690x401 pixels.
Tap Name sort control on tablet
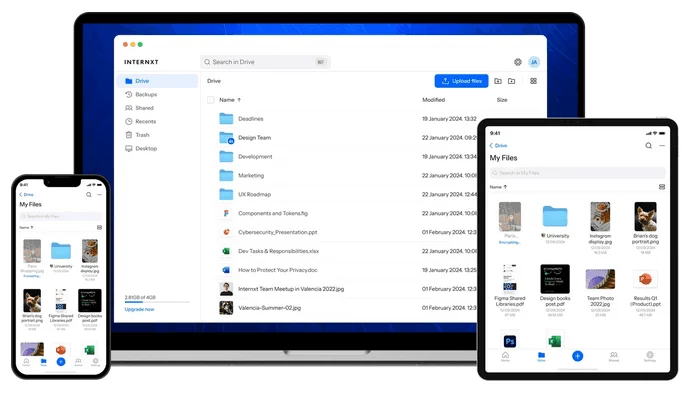tap(498, 187)
